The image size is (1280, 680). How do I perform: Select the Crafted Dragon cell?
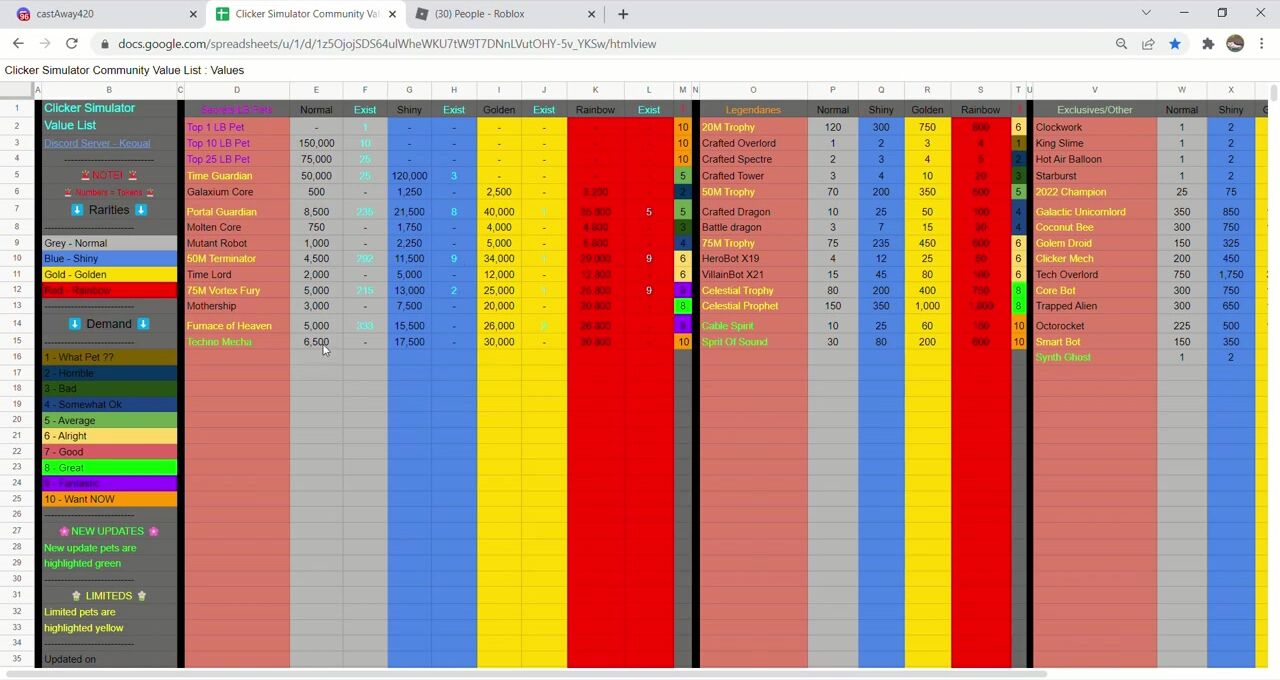point(753,212)
